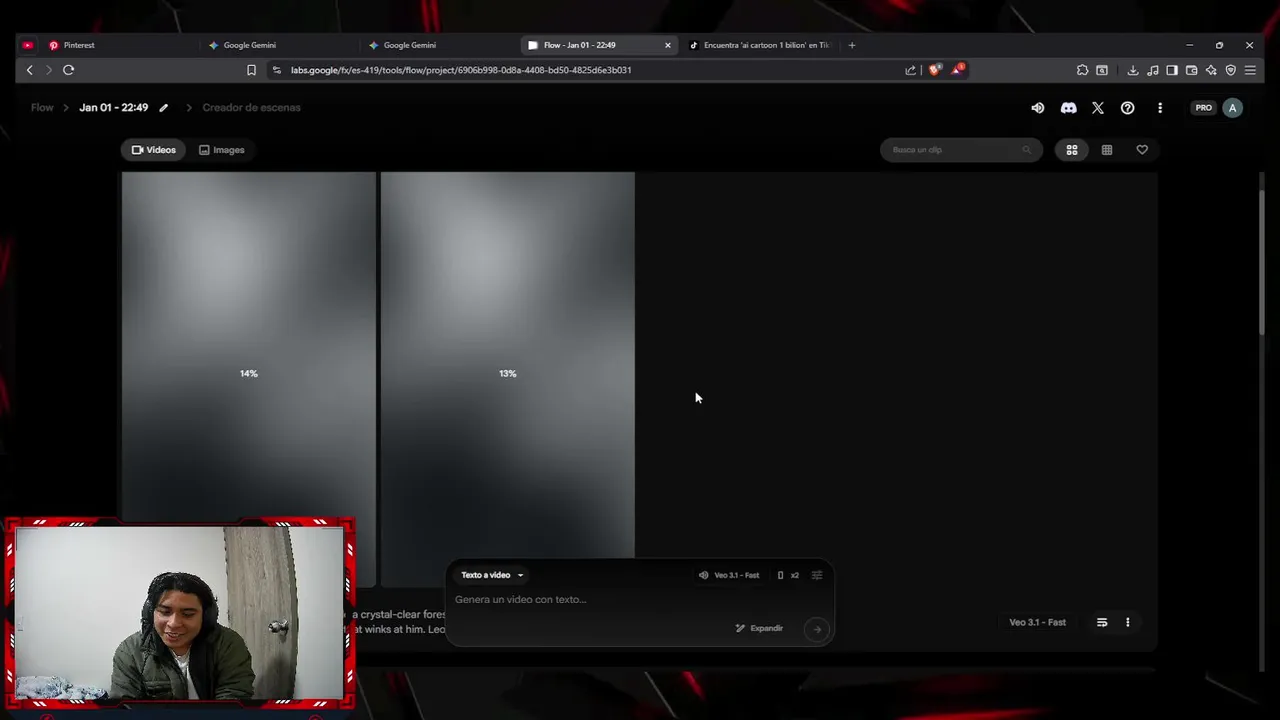Click the PRO plan badge
Screen dimensions: 1280x720
1204,108
